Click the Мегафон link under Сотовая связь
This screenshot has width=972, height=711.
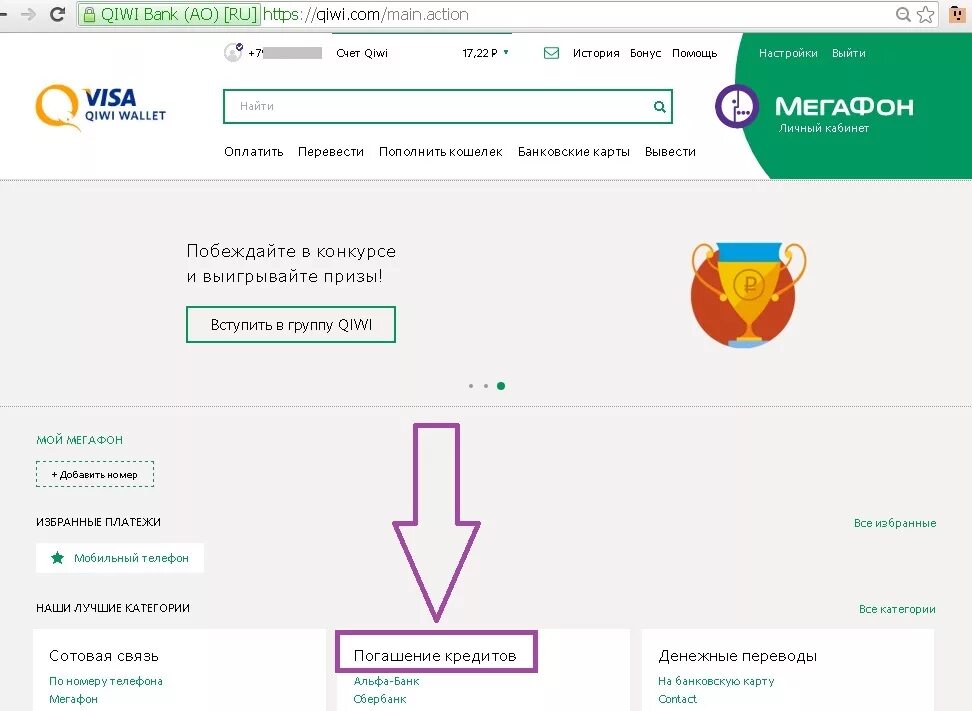73,699
